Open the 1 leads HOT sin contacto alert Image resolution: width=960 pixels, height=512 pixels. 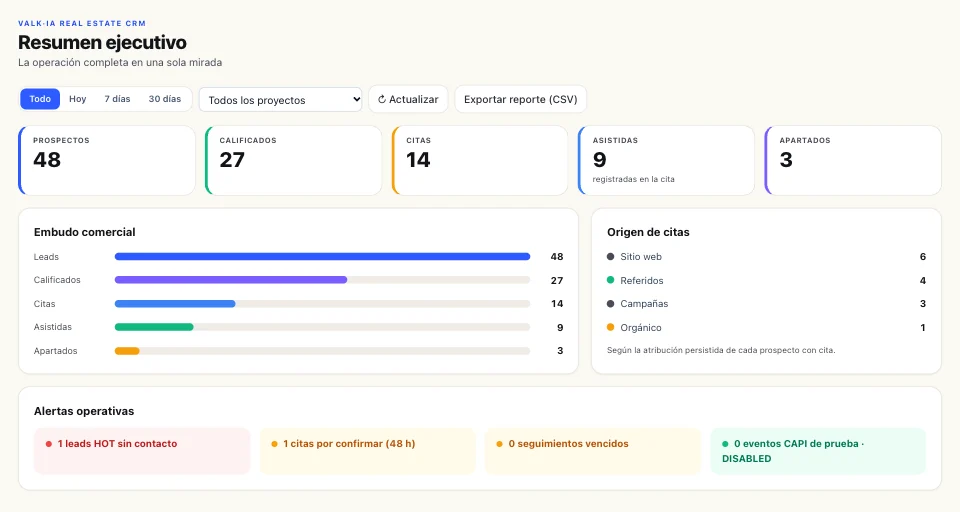pos(142,451)
